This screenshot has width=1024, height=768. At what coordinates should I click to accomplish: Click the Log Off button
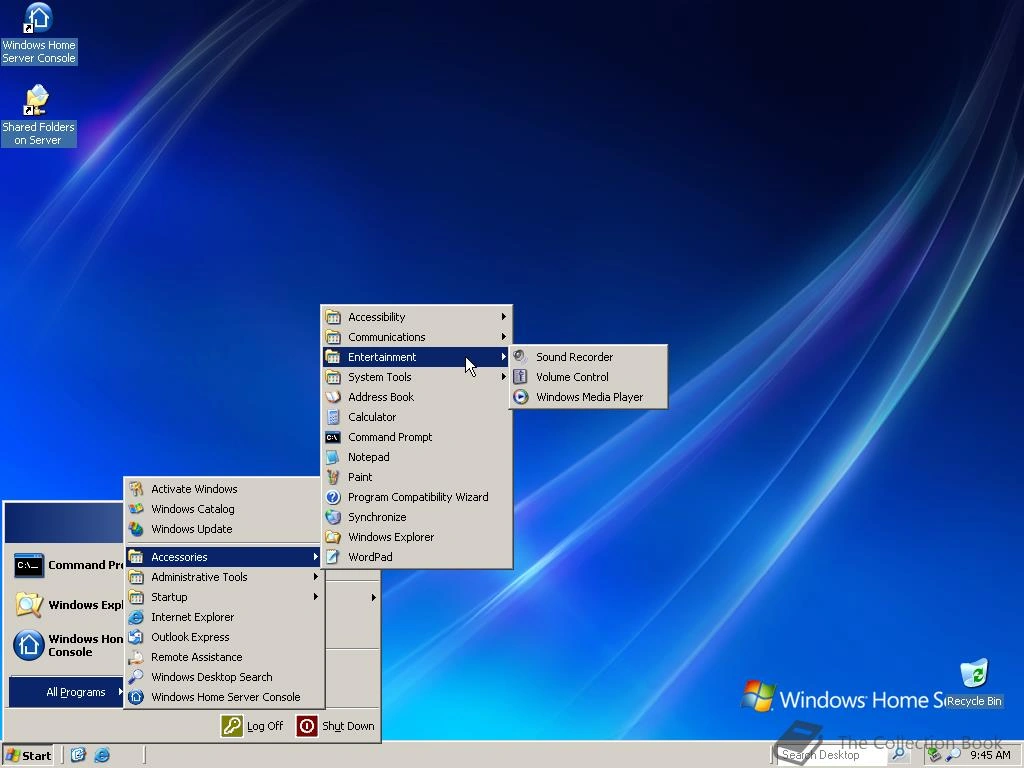[253, 727]
